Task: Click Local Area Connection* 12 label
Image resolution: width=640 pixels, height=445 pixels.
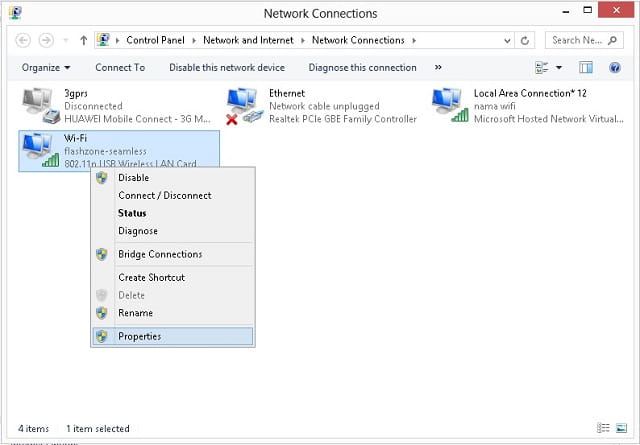Action: [530, 93]
